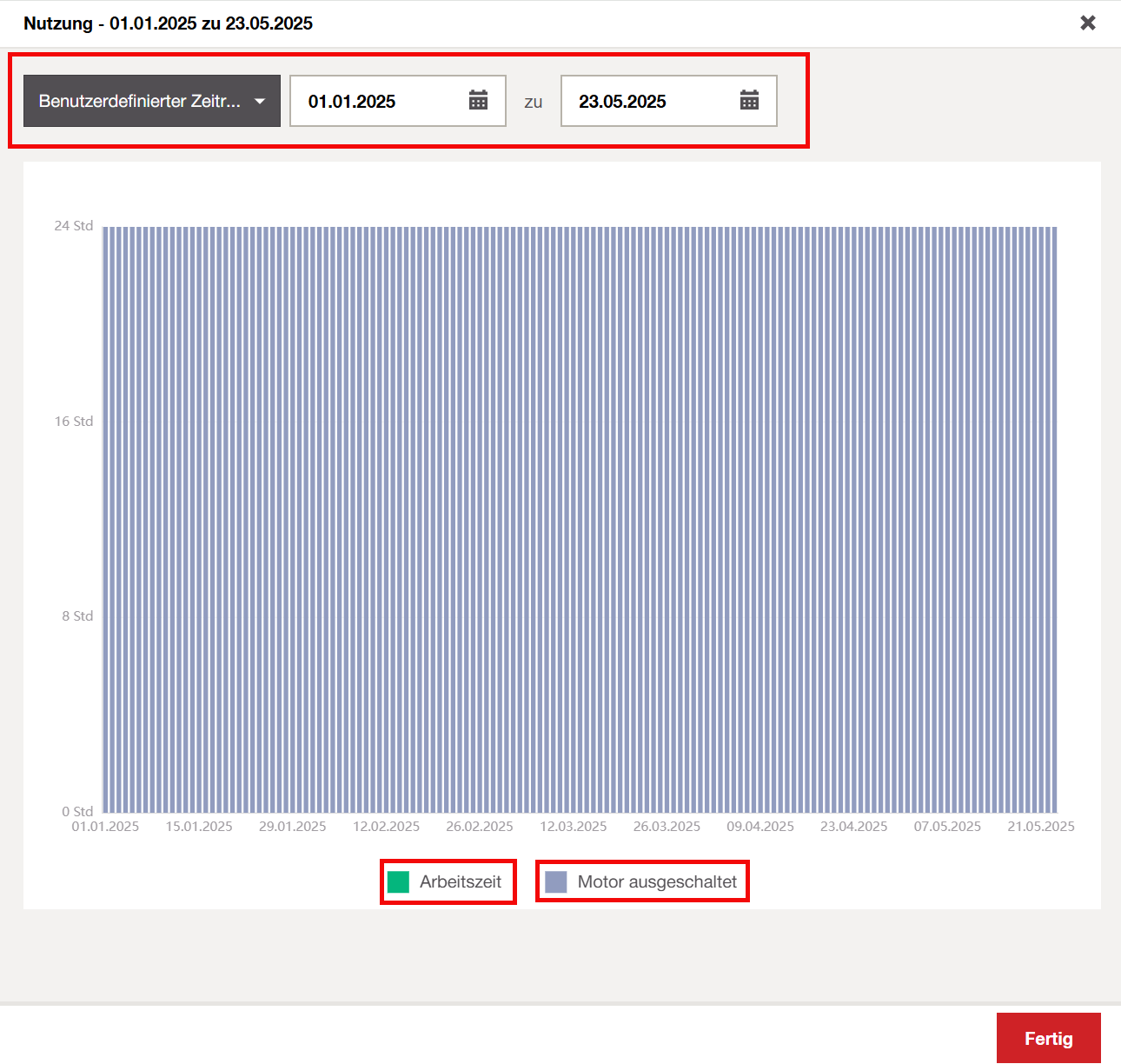Toggle the Motor ausgeschaltet series via its label
Screen dimensions: 1121x1064
pyautogui.click(x=657, y=882)
